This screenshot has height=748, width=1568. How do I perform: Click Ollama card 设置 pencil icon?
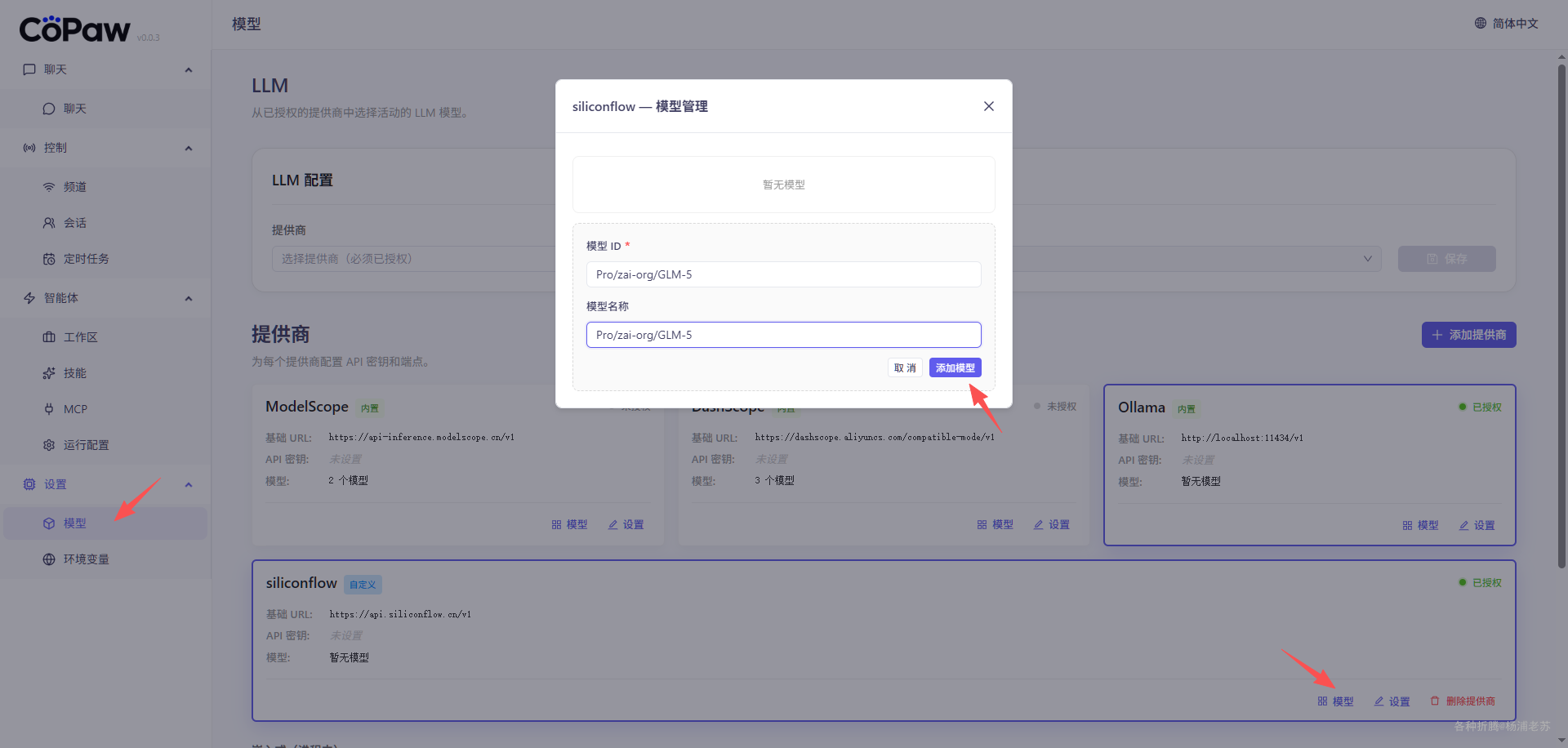(1463, 526)
